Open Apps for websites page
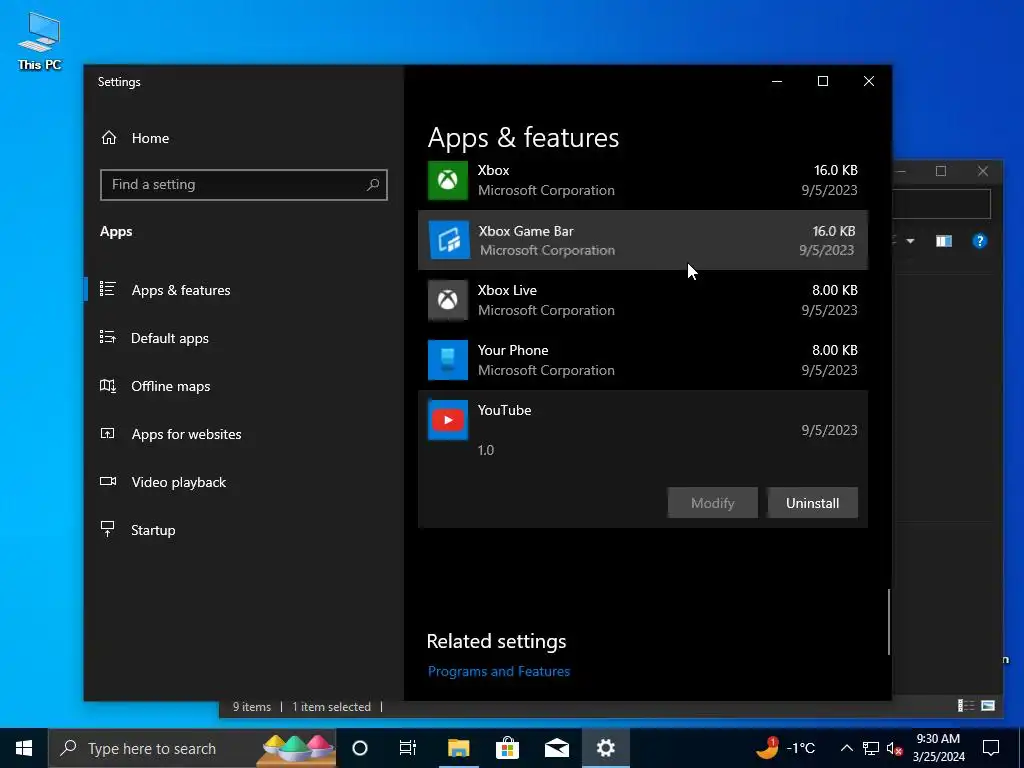This screenshot has width=1024, height=768. (186, 434)
